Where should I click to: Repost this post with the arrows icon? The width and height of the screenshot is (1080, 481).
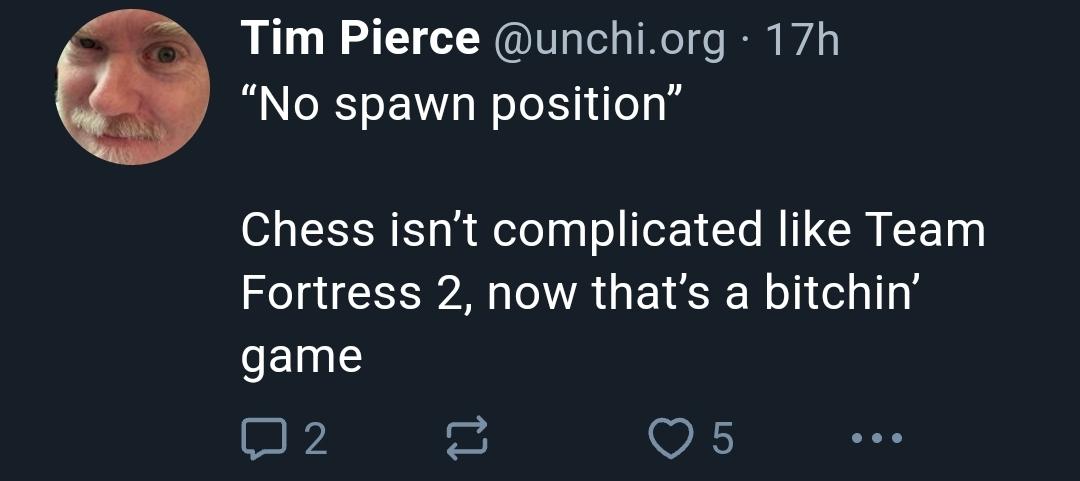465,437
